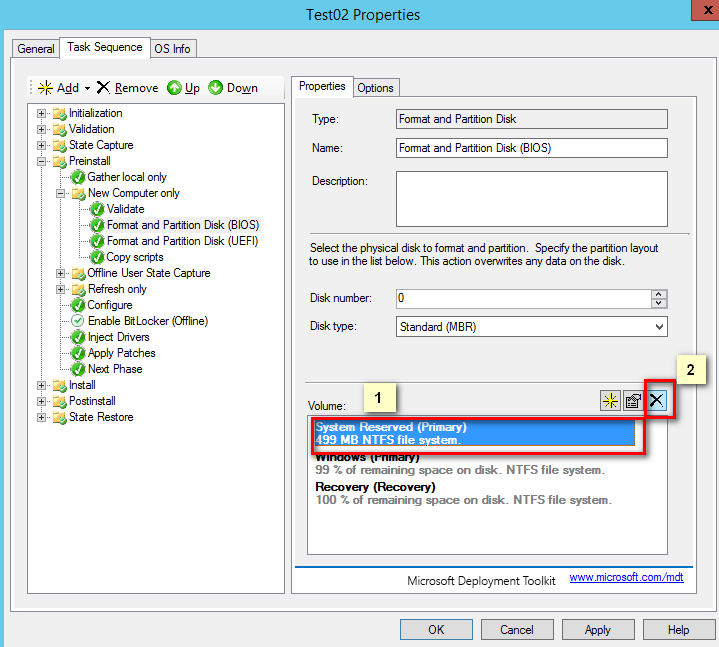Open the OS Info tab
Image resolution: width=719 pixels, height=647 pixels.
click(173, 48)
